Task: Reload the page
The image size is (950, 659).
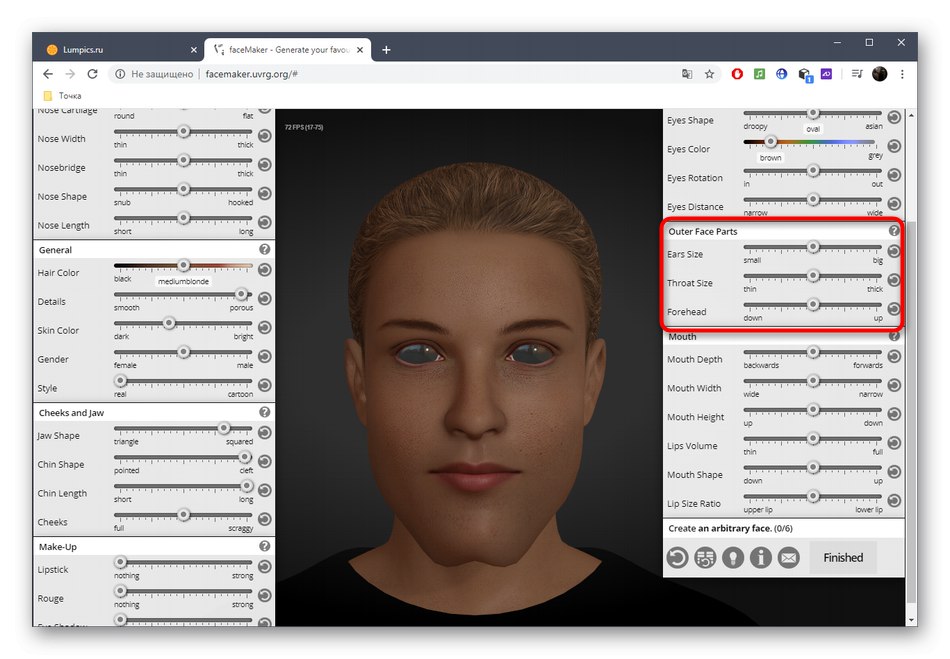Action: [x=93, y=74]
